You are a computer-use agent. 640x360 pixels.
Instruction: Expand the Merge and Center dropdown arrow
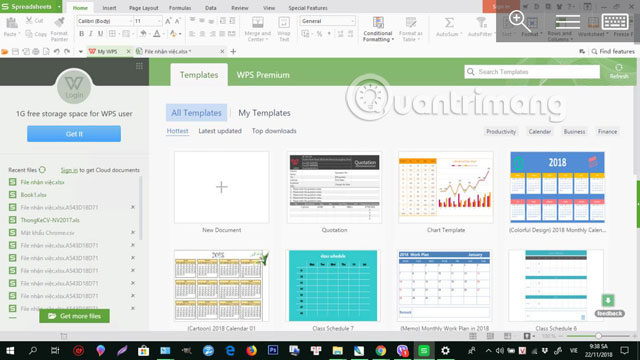[x=267, y=40]
